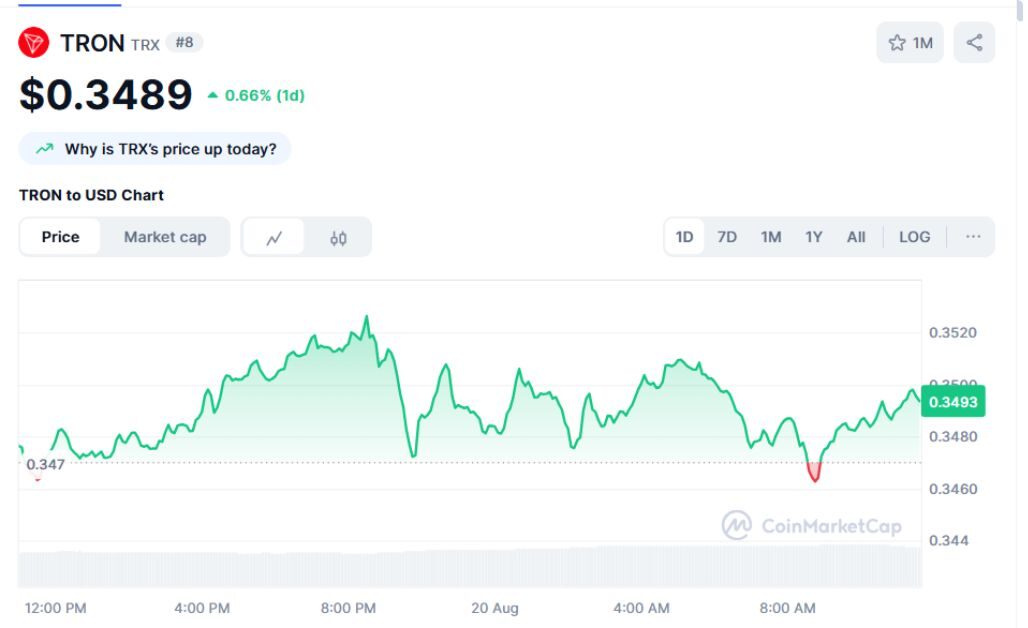Image resolution: width=1028 pixels, height=628 pixels.
Task: Select the 7D time range tab
Action: (x=726, y=237)
